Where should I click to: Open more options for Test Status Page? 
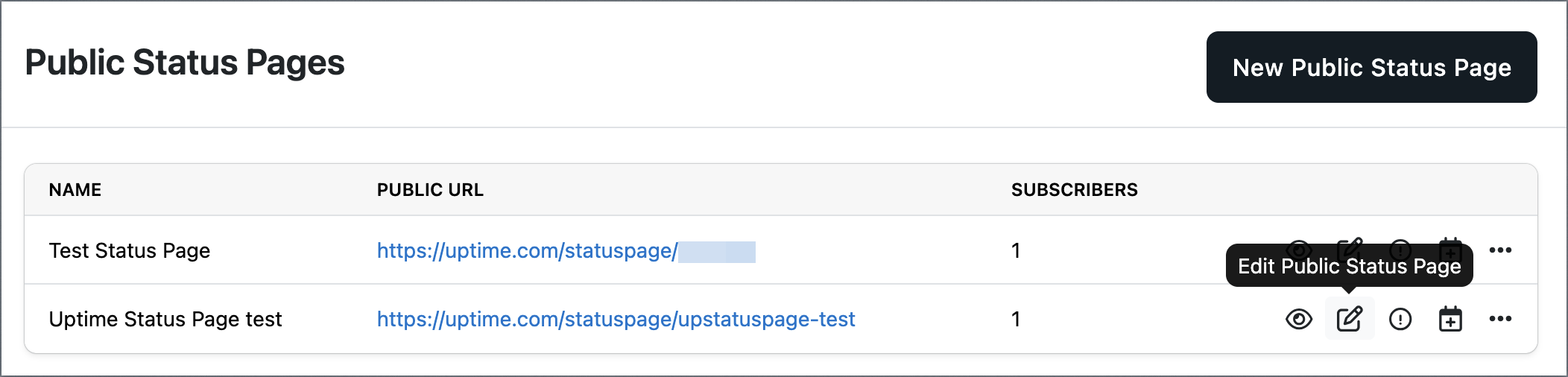tap(1500, 250)
